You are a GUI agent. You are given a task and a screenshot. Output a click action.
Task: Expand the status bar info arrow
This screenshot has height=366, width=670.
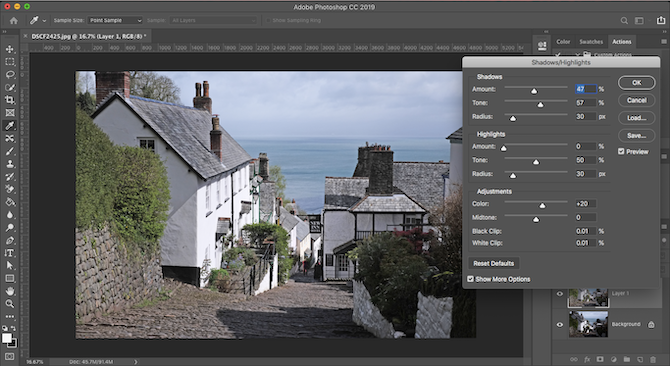click(x=136, y=362)
